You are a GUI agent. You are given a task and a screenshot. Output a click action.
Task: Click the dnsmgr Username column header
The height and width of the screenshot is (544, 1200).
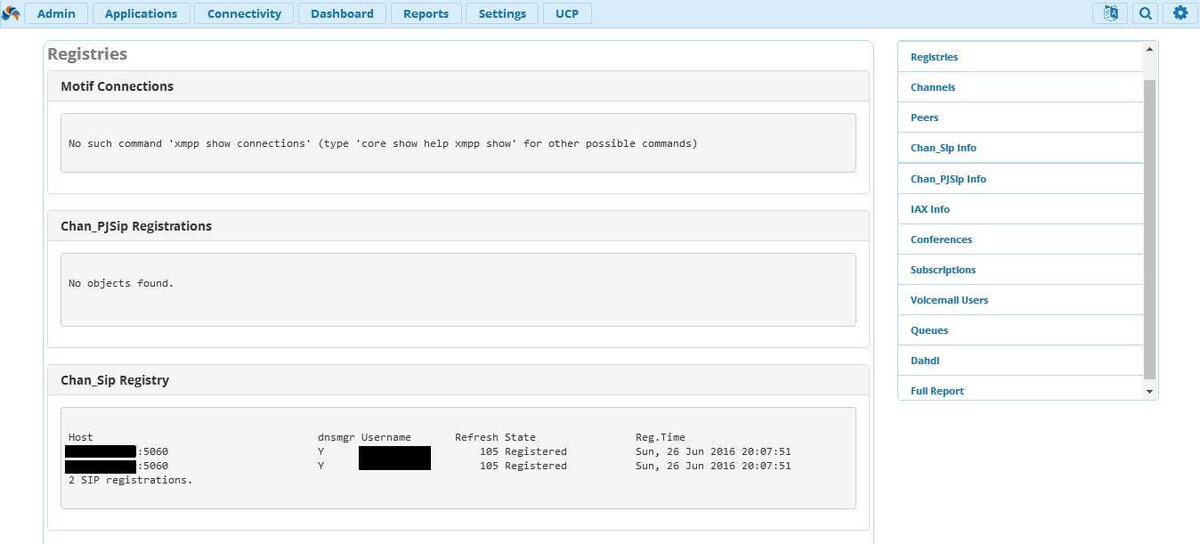(x=364, y=437)
